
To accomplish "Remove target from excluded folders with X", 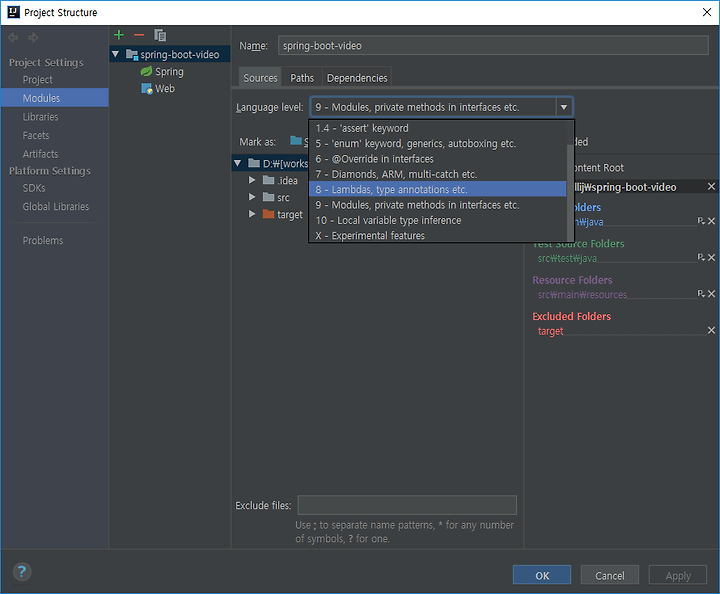I will click(x=711, y=330).
